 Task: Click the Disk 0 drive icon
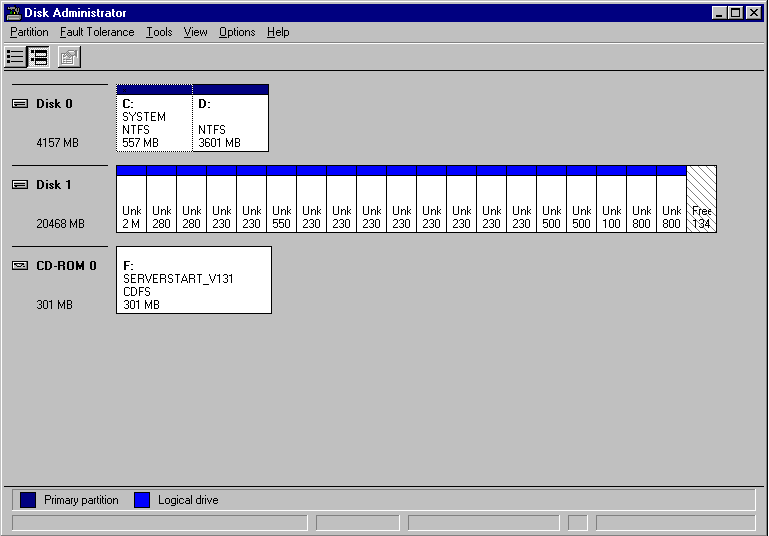click(20, 104)
